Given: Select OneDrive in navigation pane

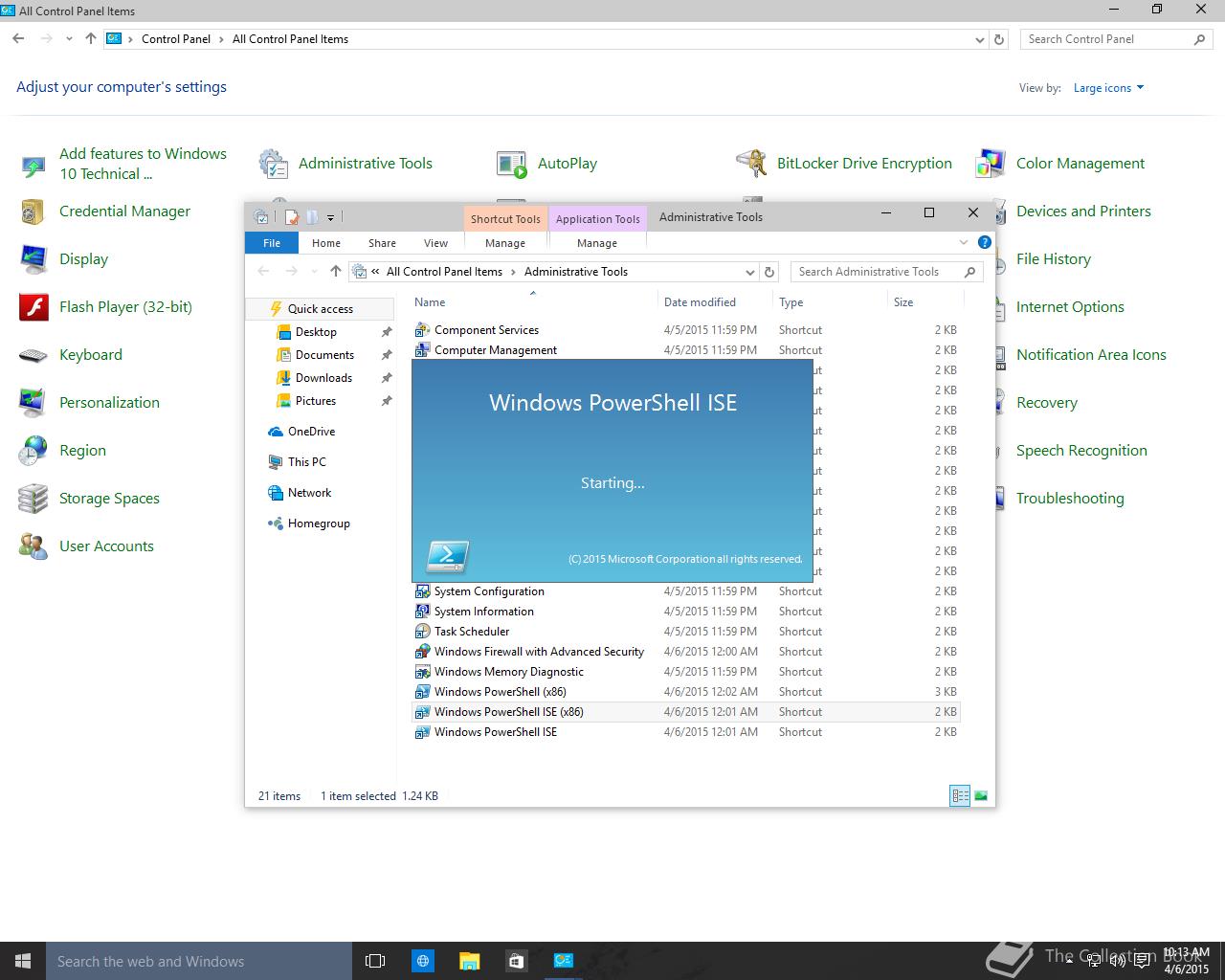Looking at the screenshot, I should (x=311, y=432).
